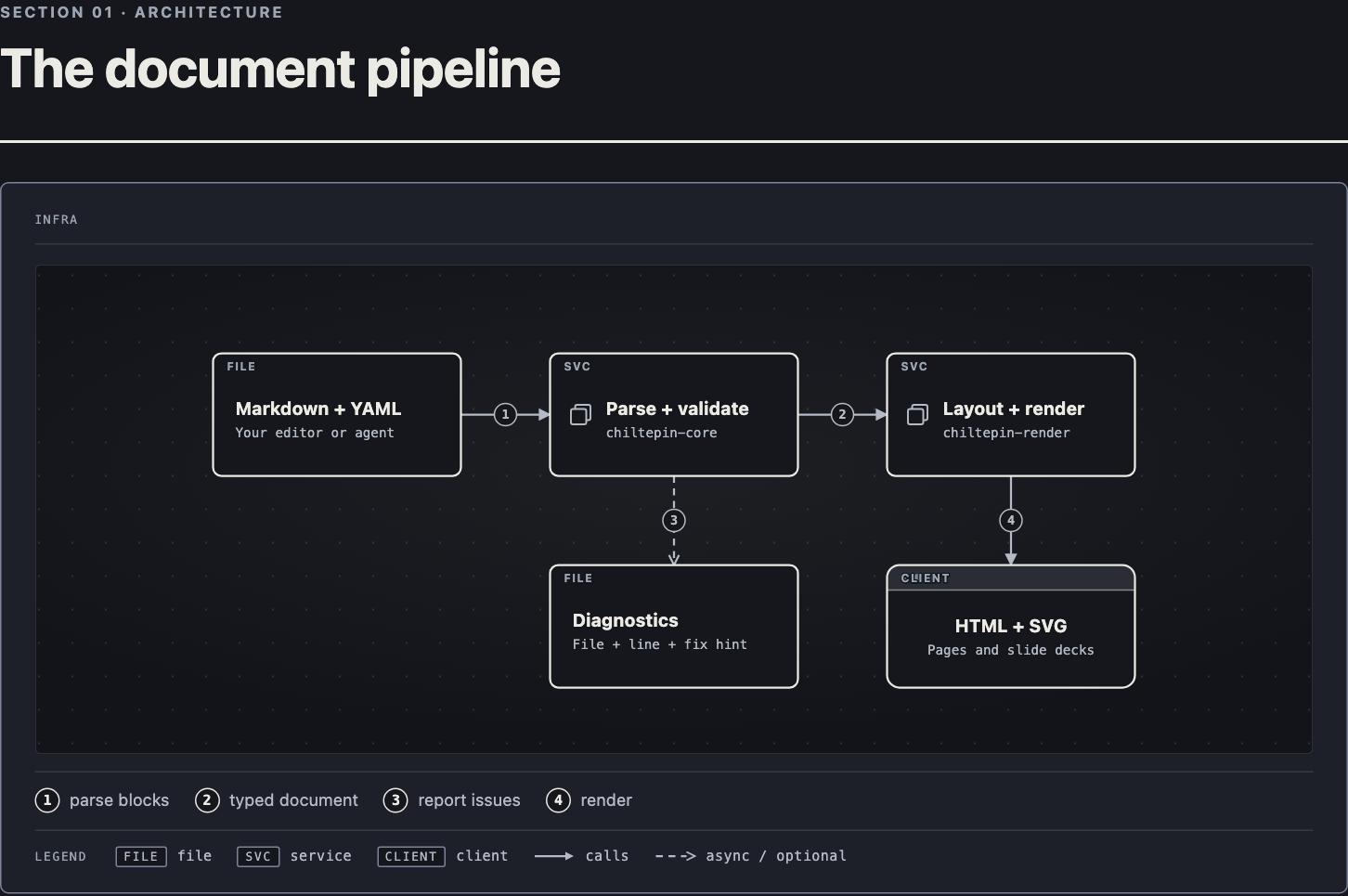Click the 'chiltepin-core' subtitle
This screenshot has height=896, width=1348.
(661, 433)
